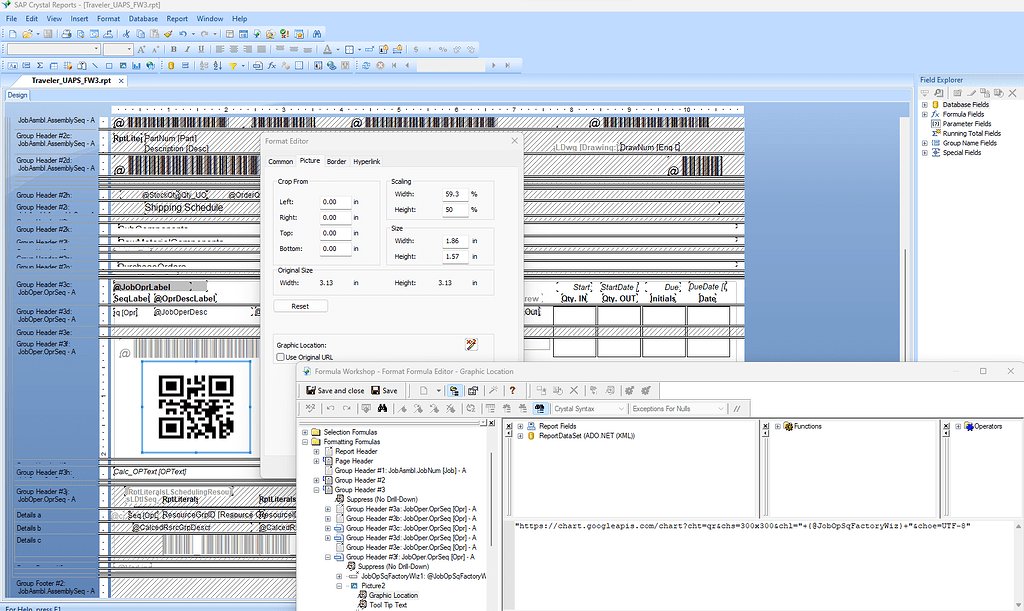1024x611 pixels.
Task: Click the binoculars Find icon in Formula Workshop
Action: pyautogui.click(x=384, y=408)
